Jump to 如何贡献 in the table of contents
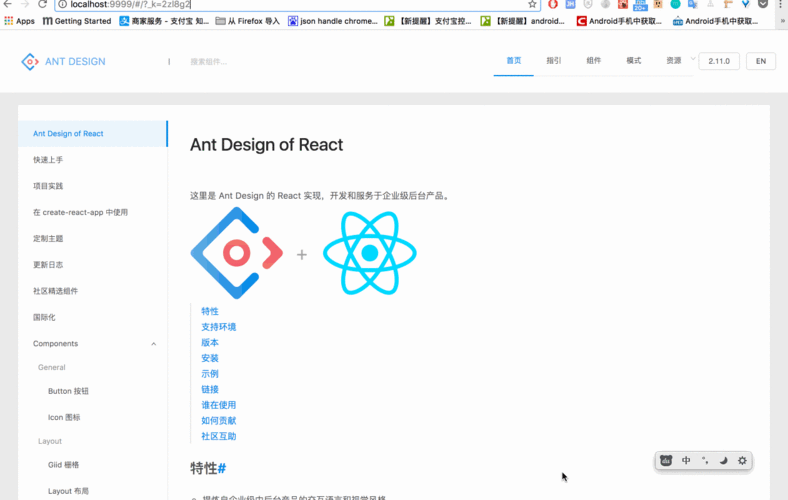This screenshot has height=500, width=788. [219, 421]
